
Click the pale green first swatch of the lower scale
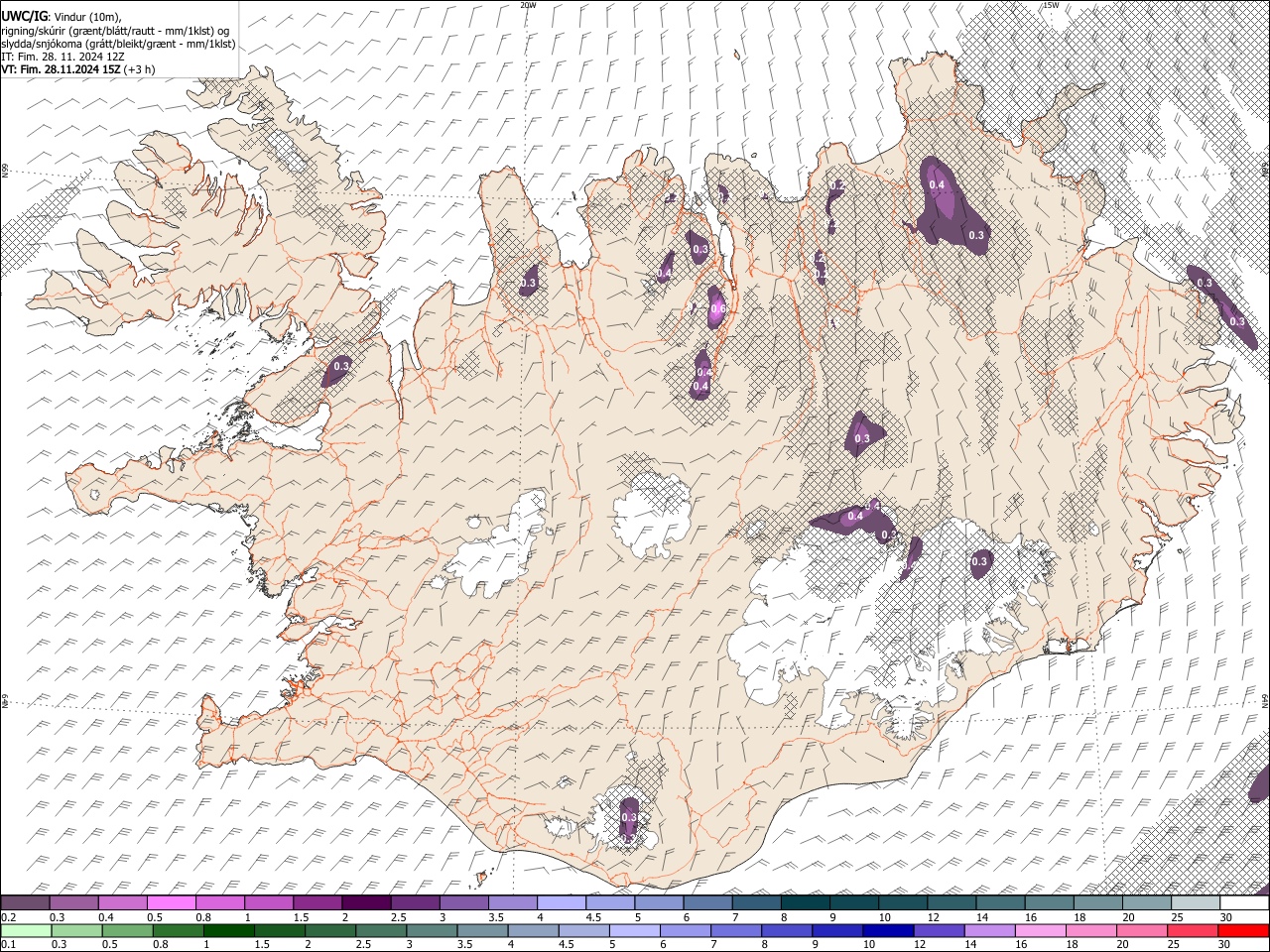[26, 930]
